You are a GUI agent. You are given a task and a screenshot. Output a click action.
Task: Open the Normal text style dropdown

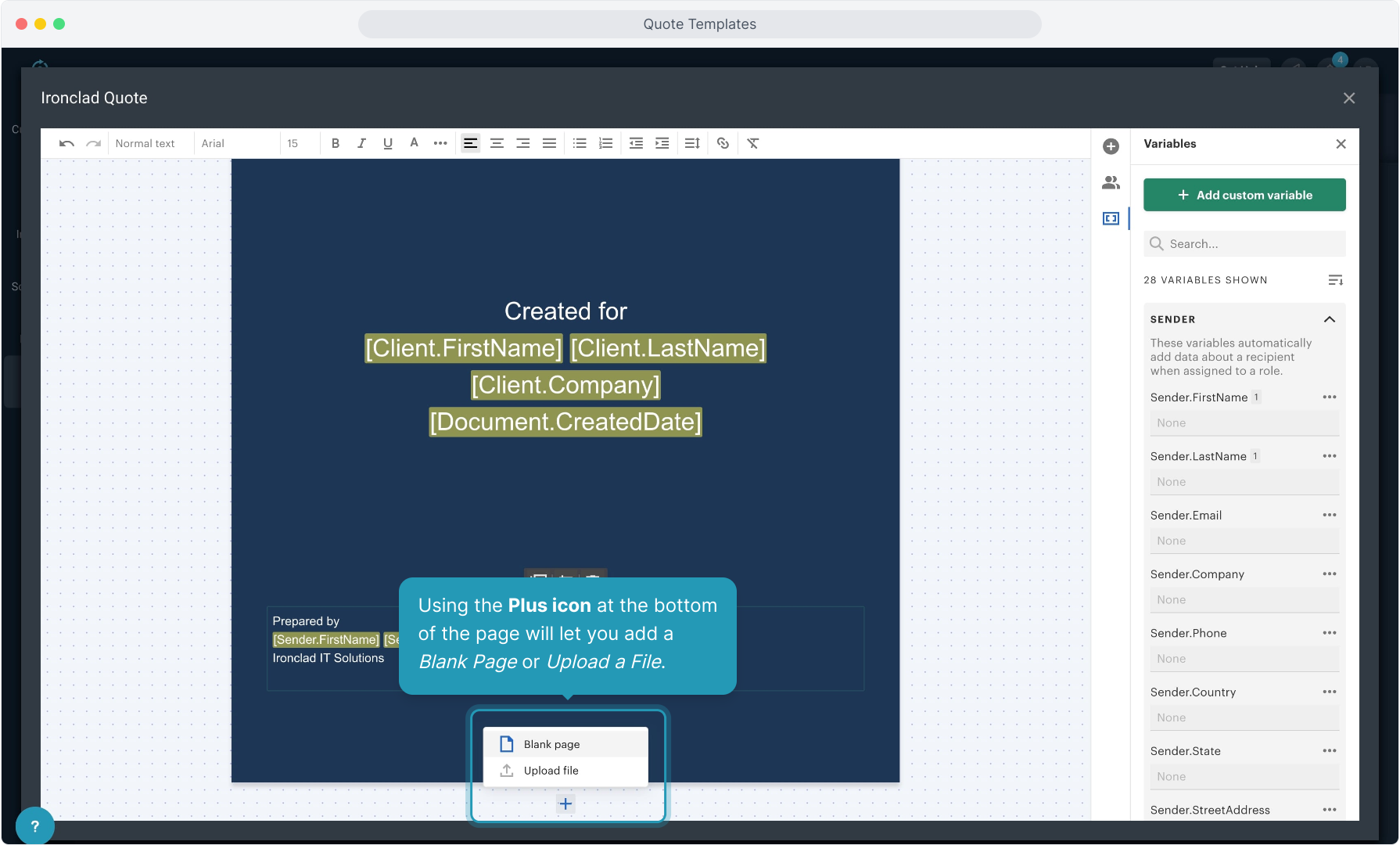coord(145,143)
